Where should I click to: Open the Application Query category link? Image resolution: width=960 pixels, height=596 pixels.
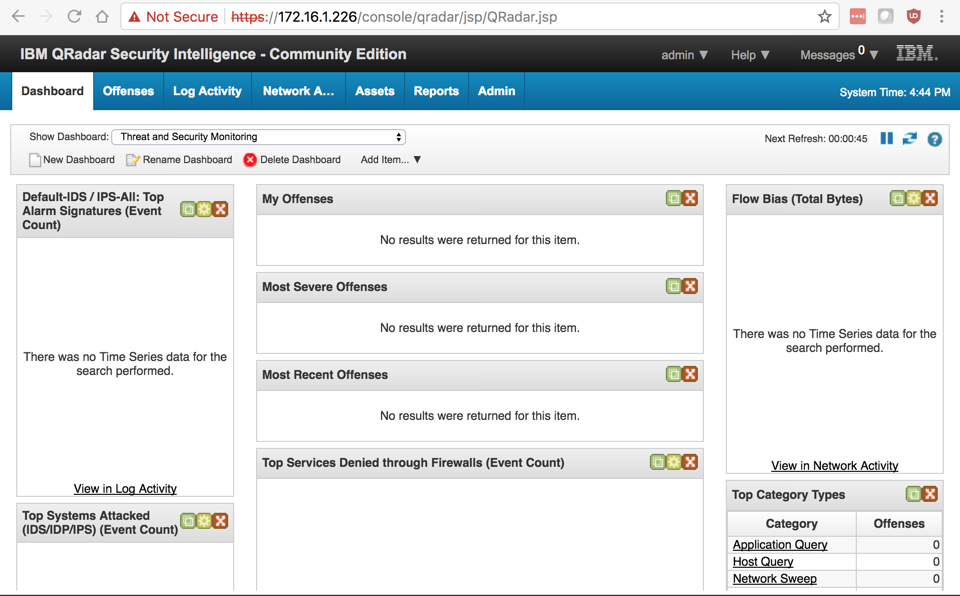[780, 545]
